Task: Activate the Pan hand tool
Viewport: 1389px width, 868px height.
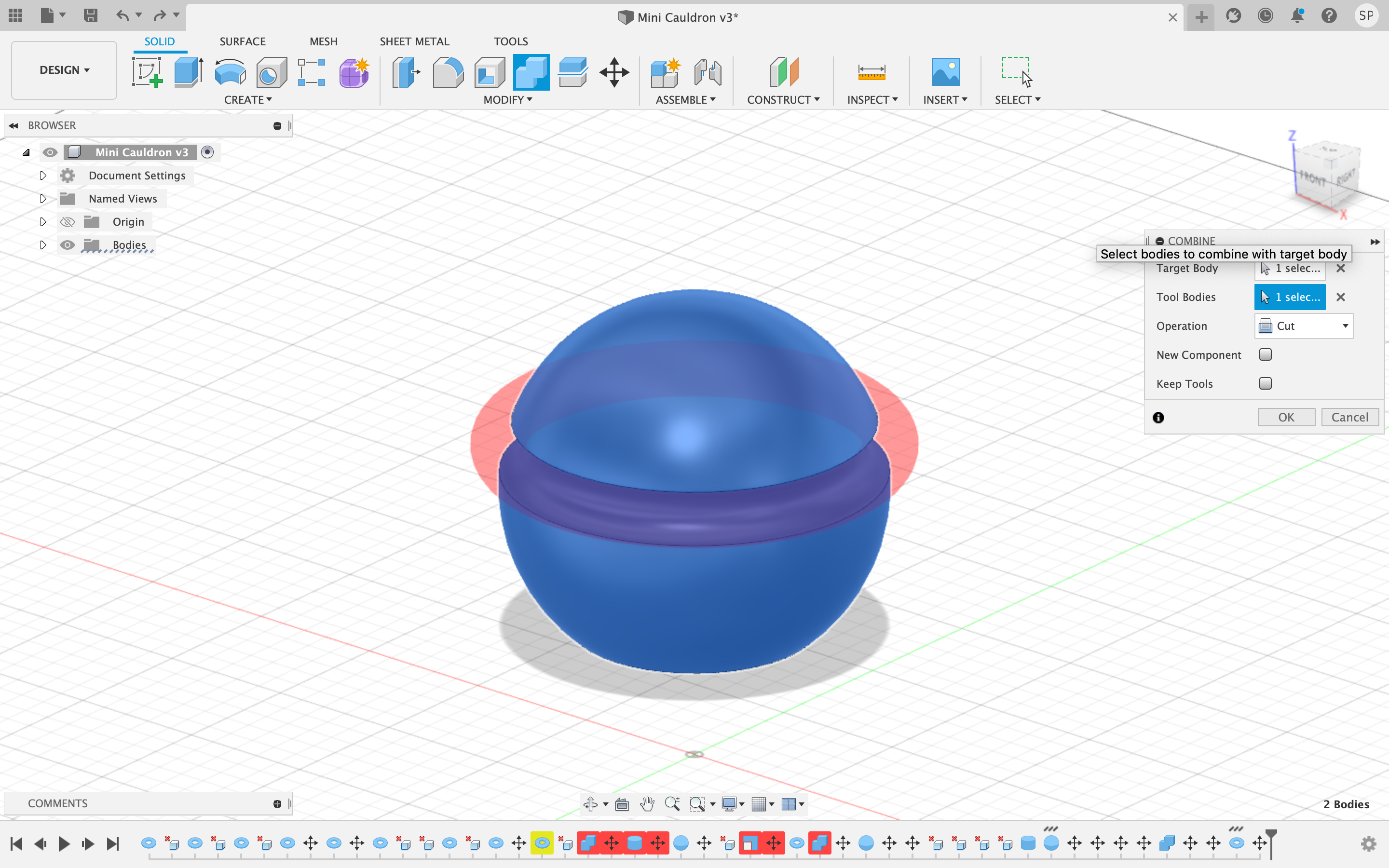Action: [x=647, y=804]
